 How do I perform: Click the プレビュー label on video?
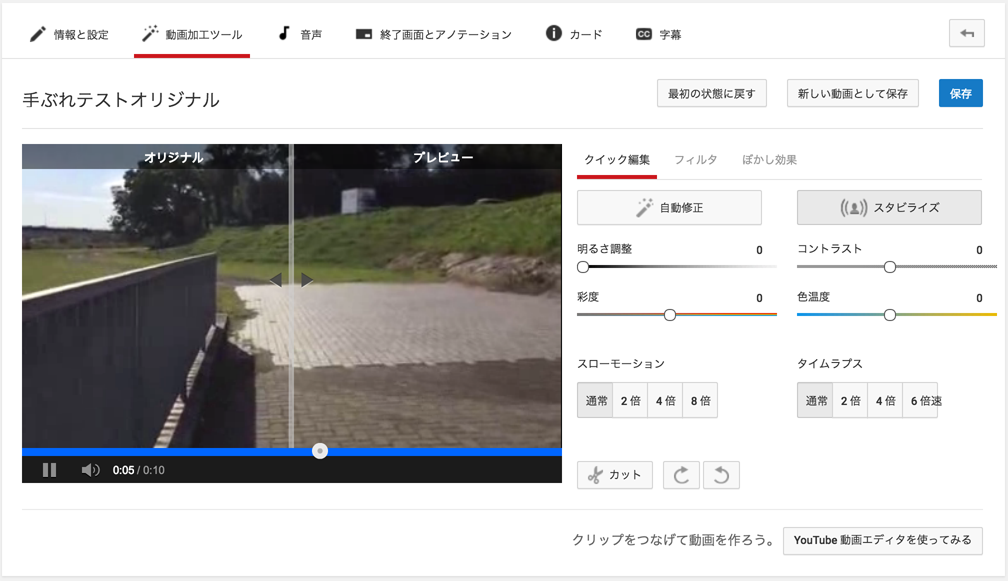pos(443,157)
